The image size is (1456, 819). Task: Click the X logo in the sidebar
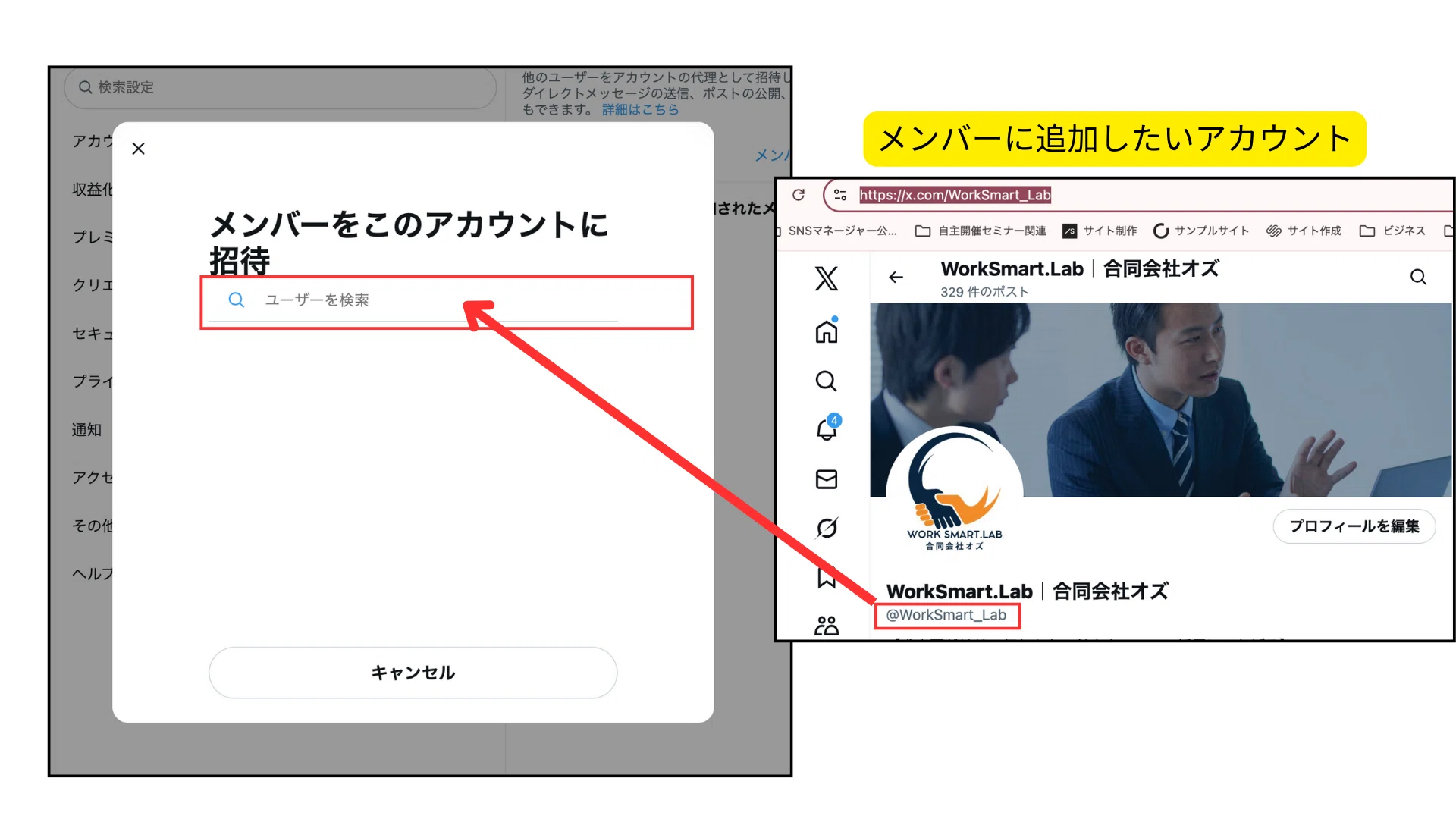827,278
